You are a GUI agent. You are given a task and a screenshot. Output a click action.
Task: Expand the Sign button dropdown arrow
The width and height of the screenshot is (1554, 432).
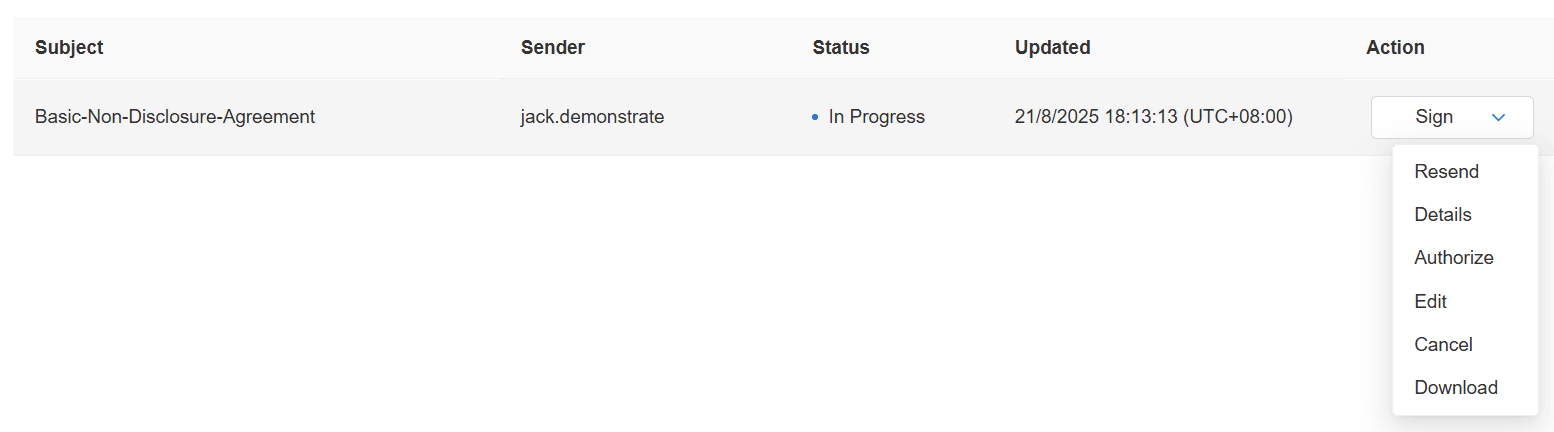1498,117
